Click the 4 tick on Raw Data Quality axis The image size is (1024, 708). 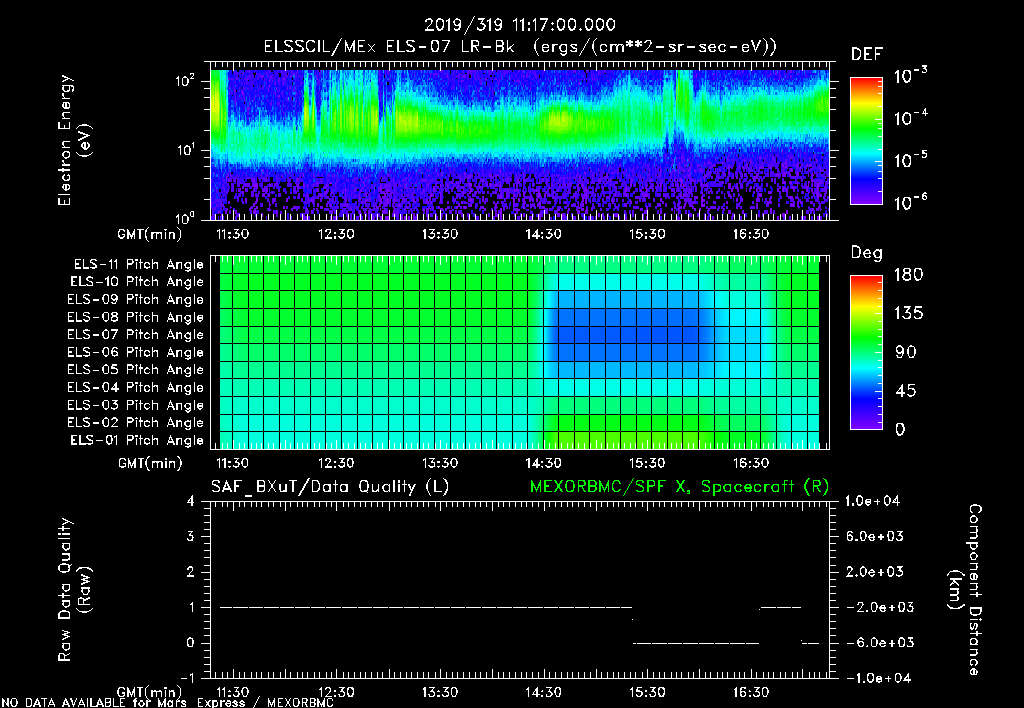pos(190,501)
